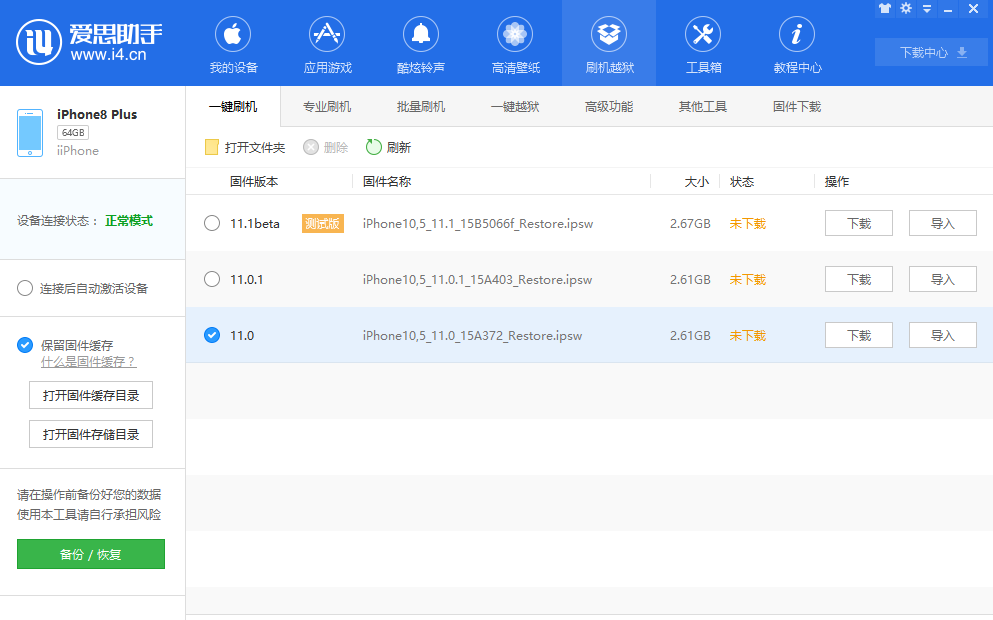993x620 pixels.
Task: Select iPhone10,5_11.0.1_15A403_Restore.ipsw filename
Action: pyautogui.click(x=477, y=279)
